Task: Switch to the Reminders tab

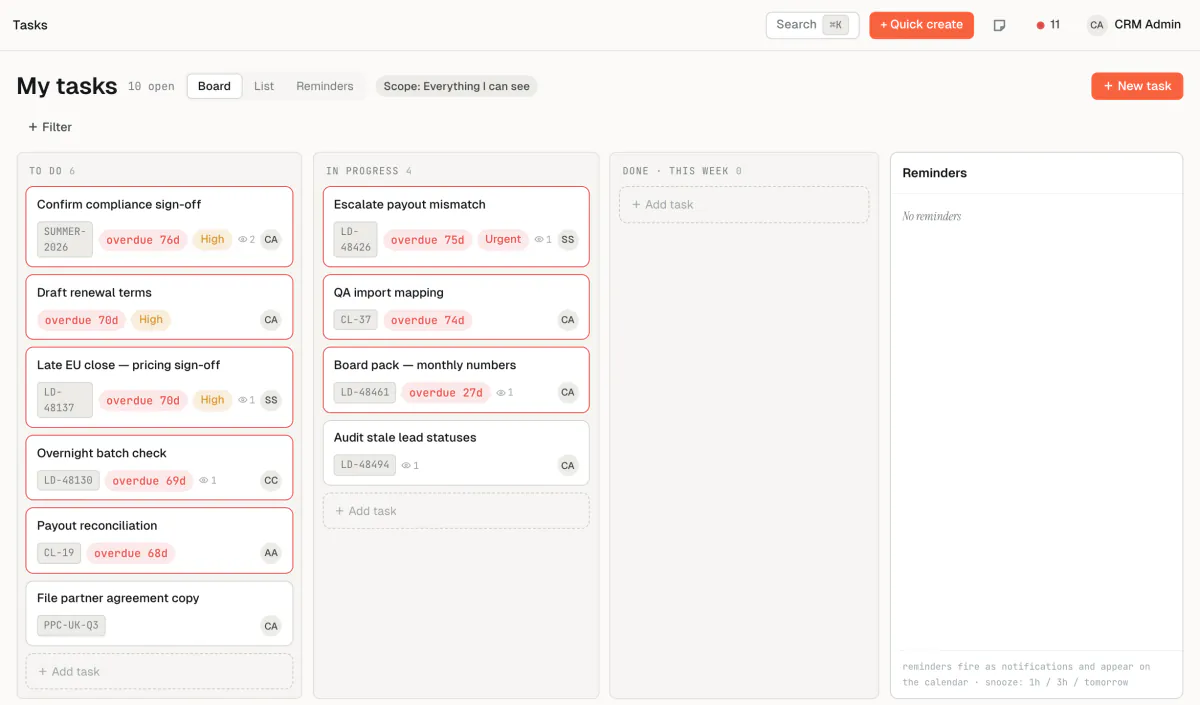Action: 325,86
